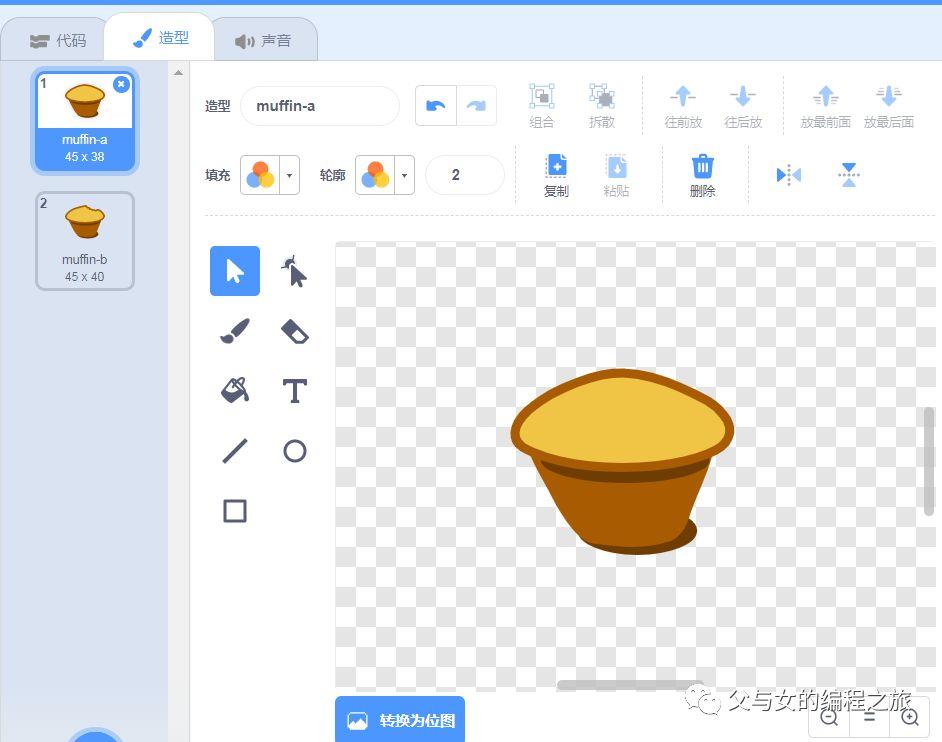Zoom out of the canvas
Viewport: 942px width, 742px height.
[x=830, y=717]
